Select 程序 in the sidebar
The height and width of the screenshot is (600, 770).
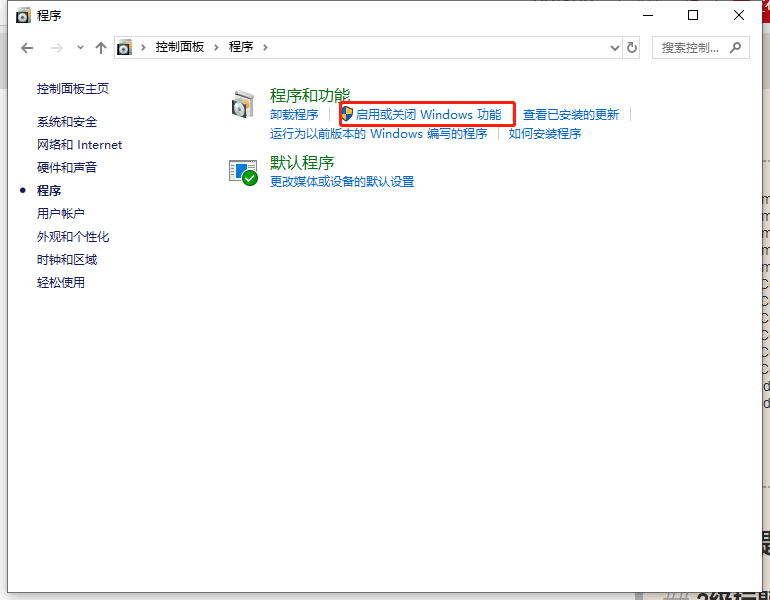point(49,191)
